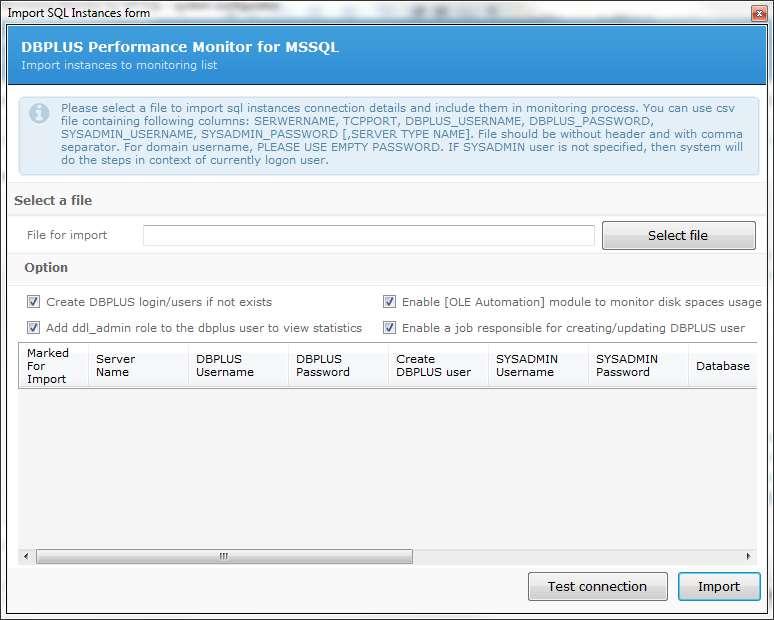The image size is (774, 620).
Task: Click the 'Option' section heading
Action: 46,268
